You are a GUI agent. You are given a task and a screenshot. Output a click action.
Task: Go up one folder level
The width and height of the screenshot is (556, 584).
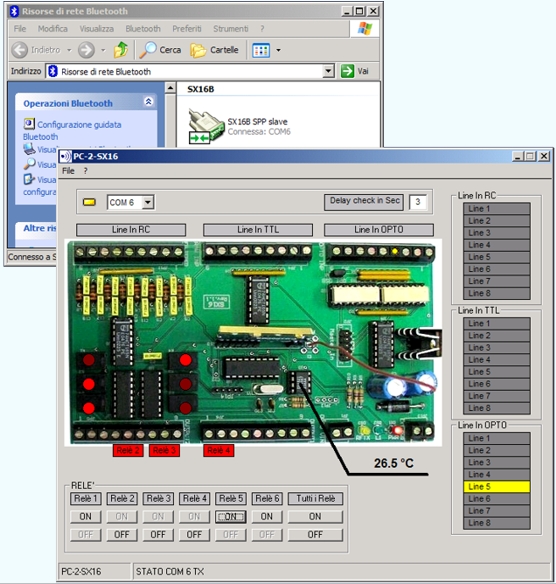[x=121, y=50]
